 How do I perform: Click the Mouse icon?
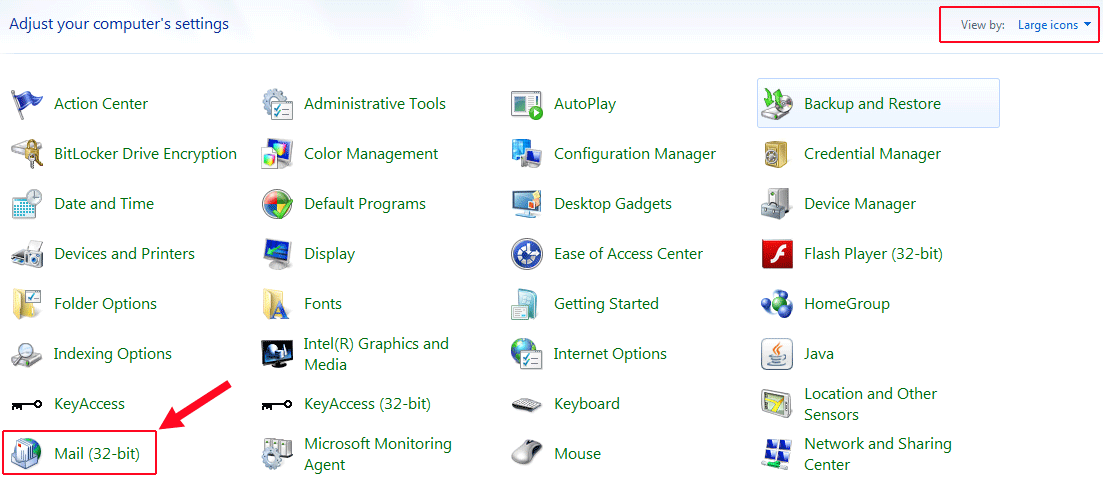(528, 454)
